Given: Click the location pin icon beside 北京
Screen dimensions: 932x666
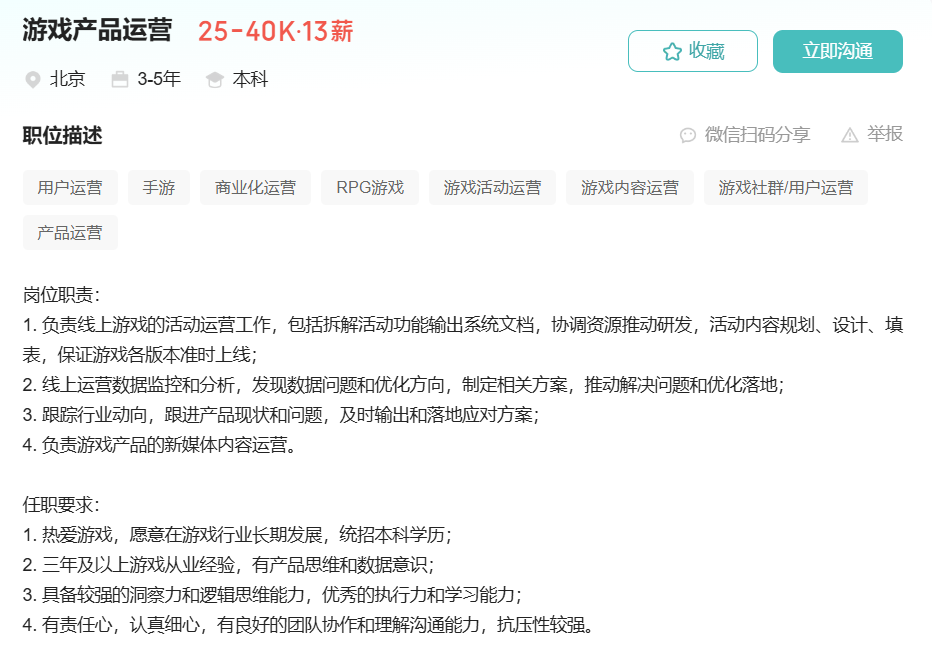Looking at the screenshot, I should (33, 80).
